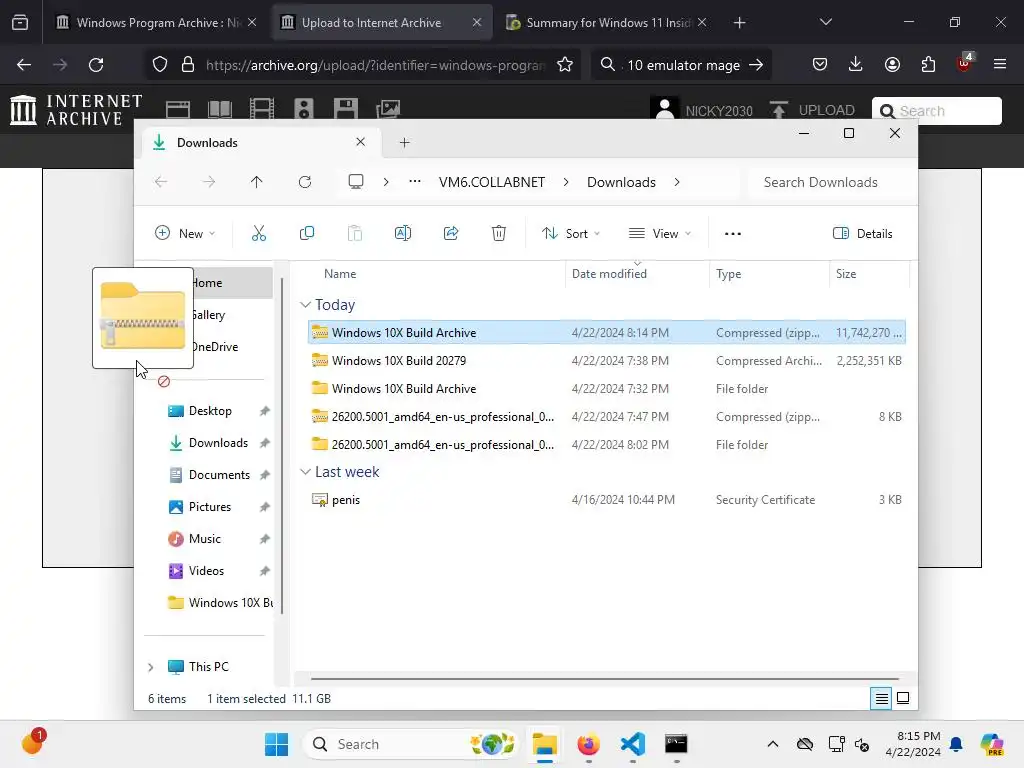Open the New dropdown in Explorer toolbar
The image size is (1024, 768).
tap(185, 233)
